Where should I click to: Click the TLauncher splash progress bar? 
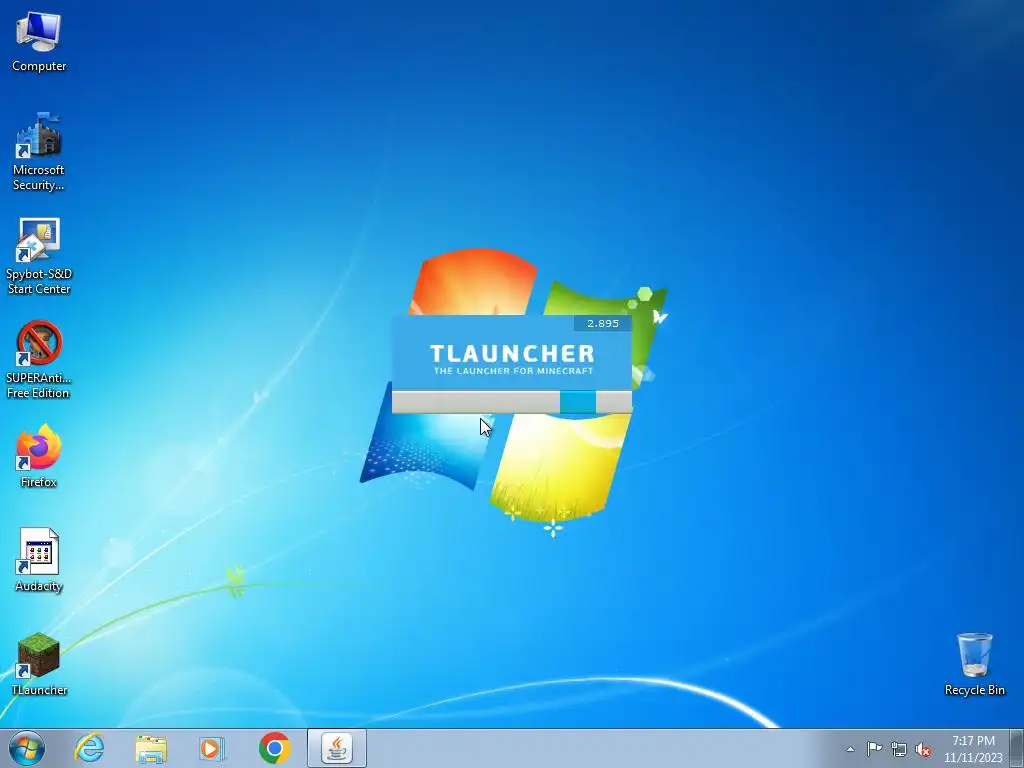tap(511, 402)
